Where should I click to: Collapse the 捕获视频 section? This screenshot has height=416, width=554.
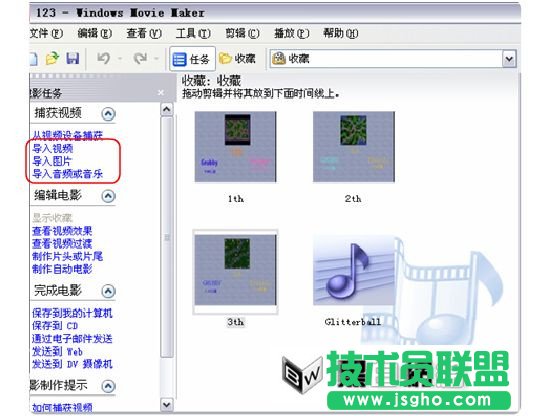coord(108,114)
